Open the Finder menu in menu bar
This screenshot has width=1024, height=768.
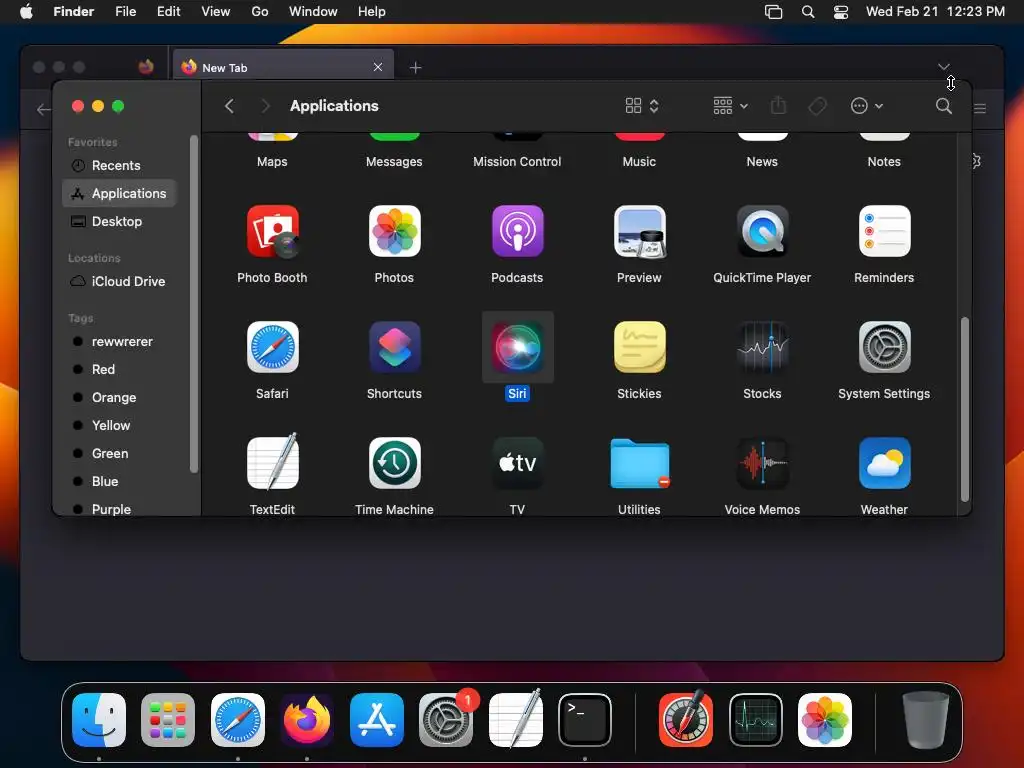(x=74, y=12)
